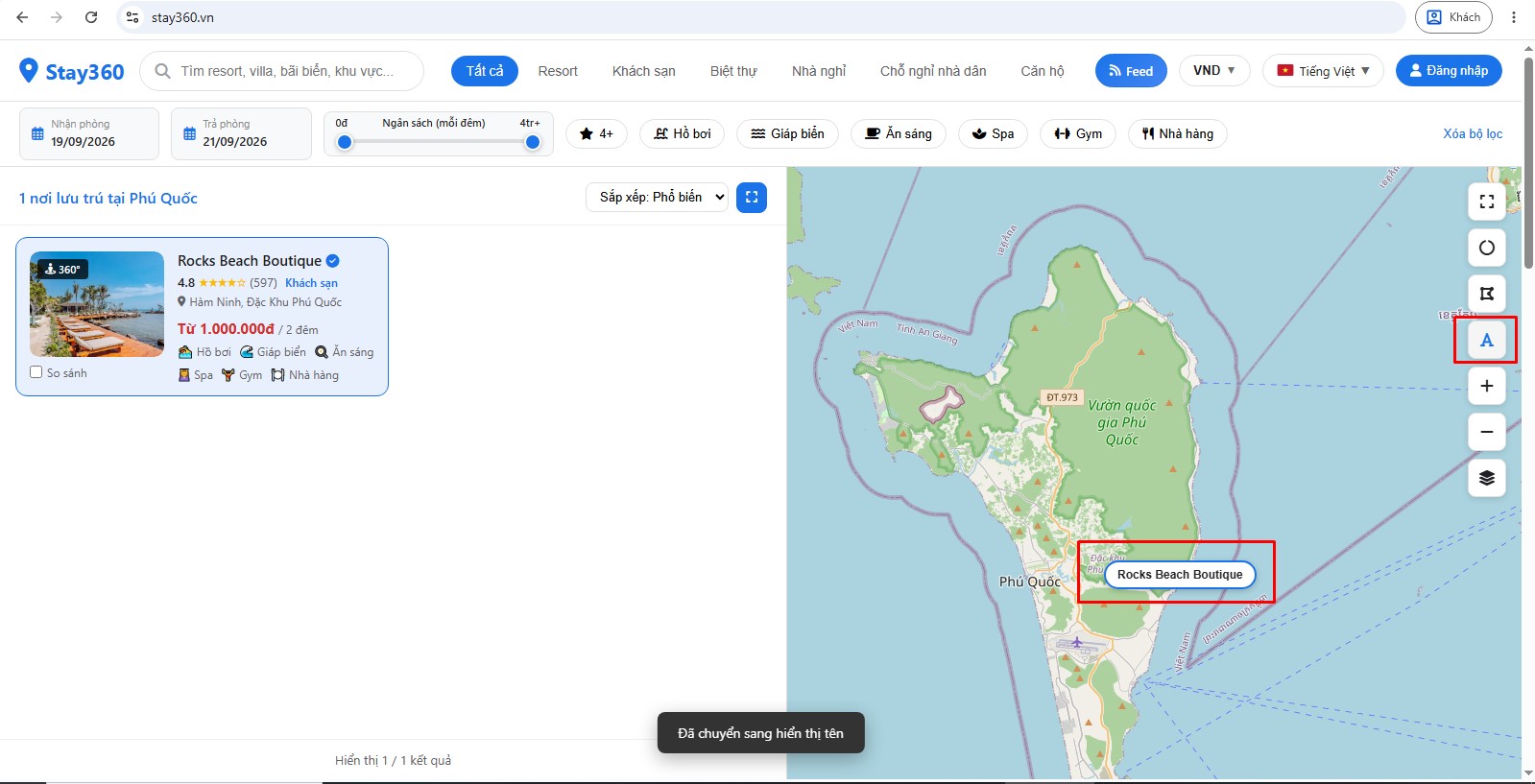Click the circle draw-area map tool
The width and height of the screenshot is (1535, 784).
point(1486,248)
